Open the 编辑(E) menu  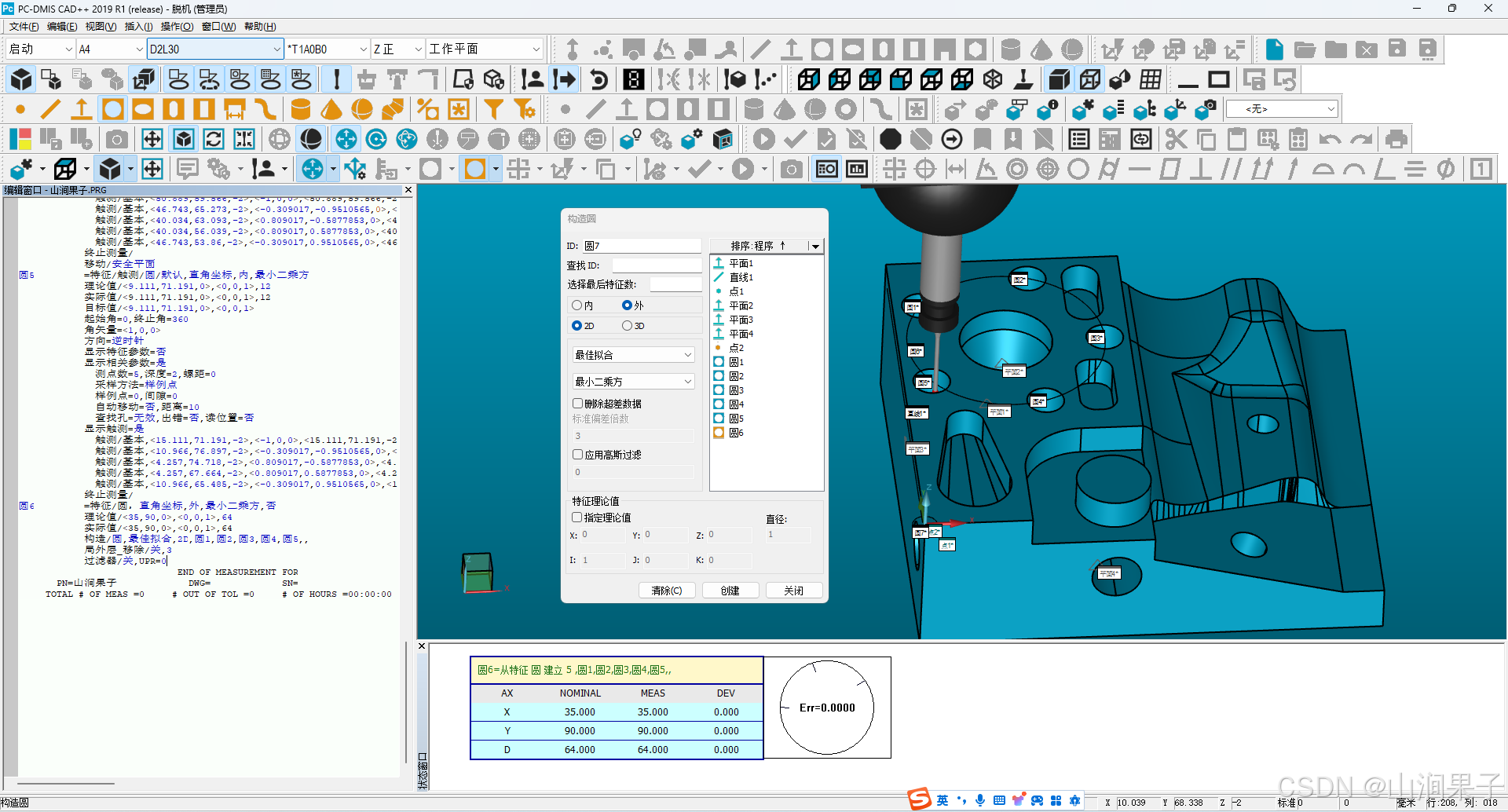pos(62,27)
